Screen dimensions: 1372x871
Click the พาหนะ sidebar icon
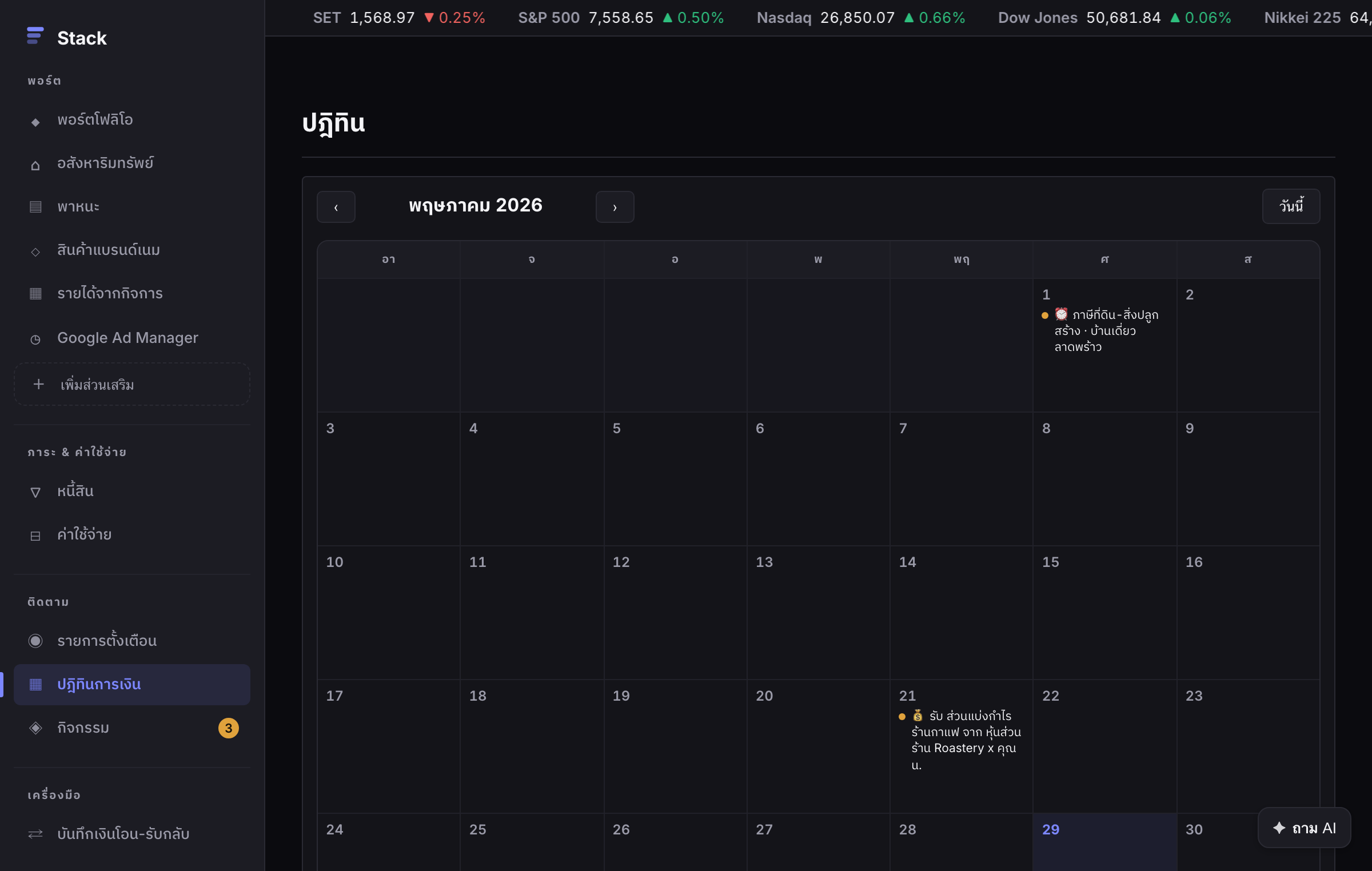[x=35, y=206]
